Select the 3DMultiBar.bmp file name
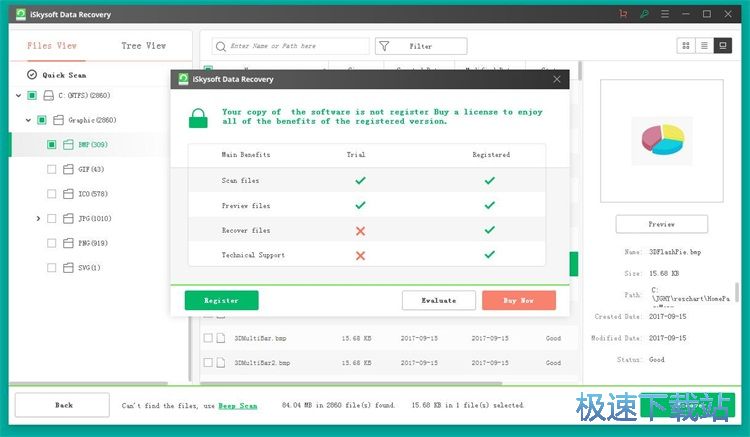 (x=260, y=338)
